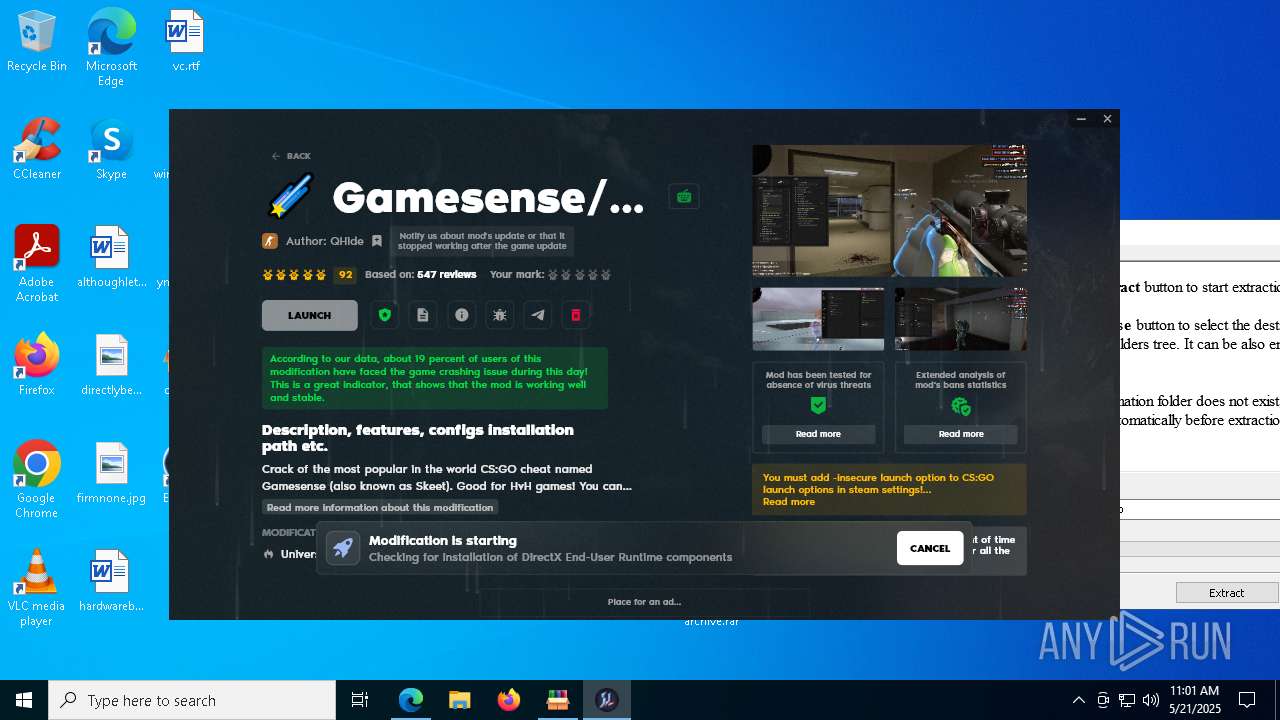The width and height of the screenshot is (1280, 720).
Task: Rate the mod with first Your mark star
Action: (x=553, y=275)
